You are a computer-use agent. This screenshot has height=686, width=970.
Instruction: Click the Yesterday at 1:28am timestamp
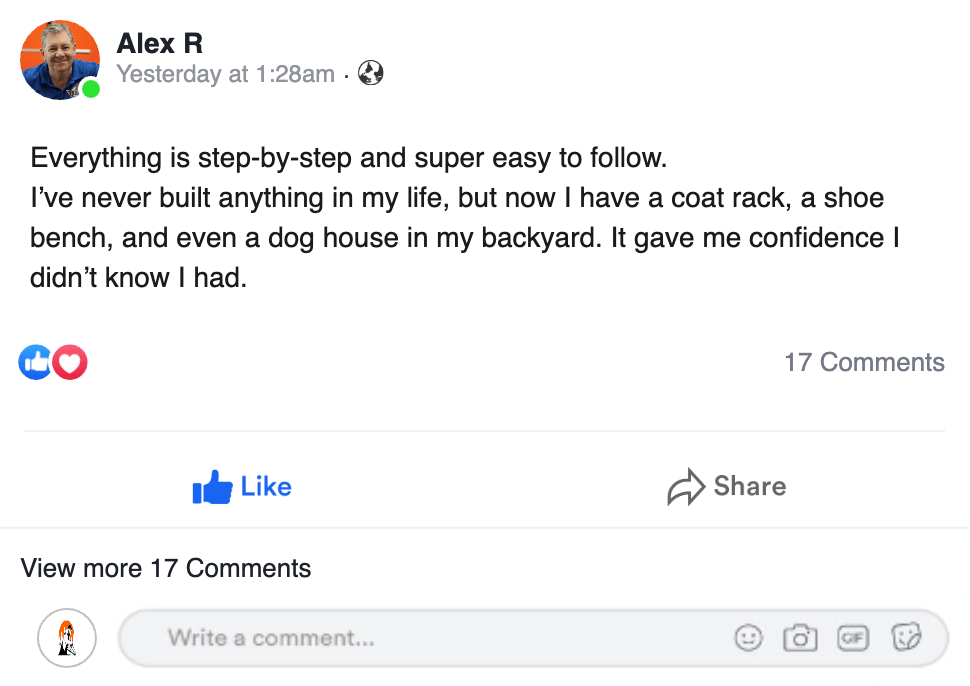[x=226, y=74]
